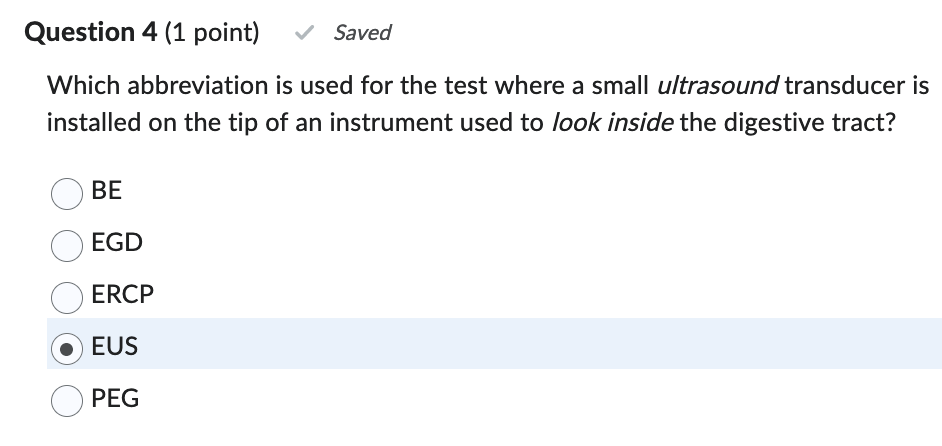Click the (1 point) text
This screenshot has height=446, width=942.
[x=213, y=33]
